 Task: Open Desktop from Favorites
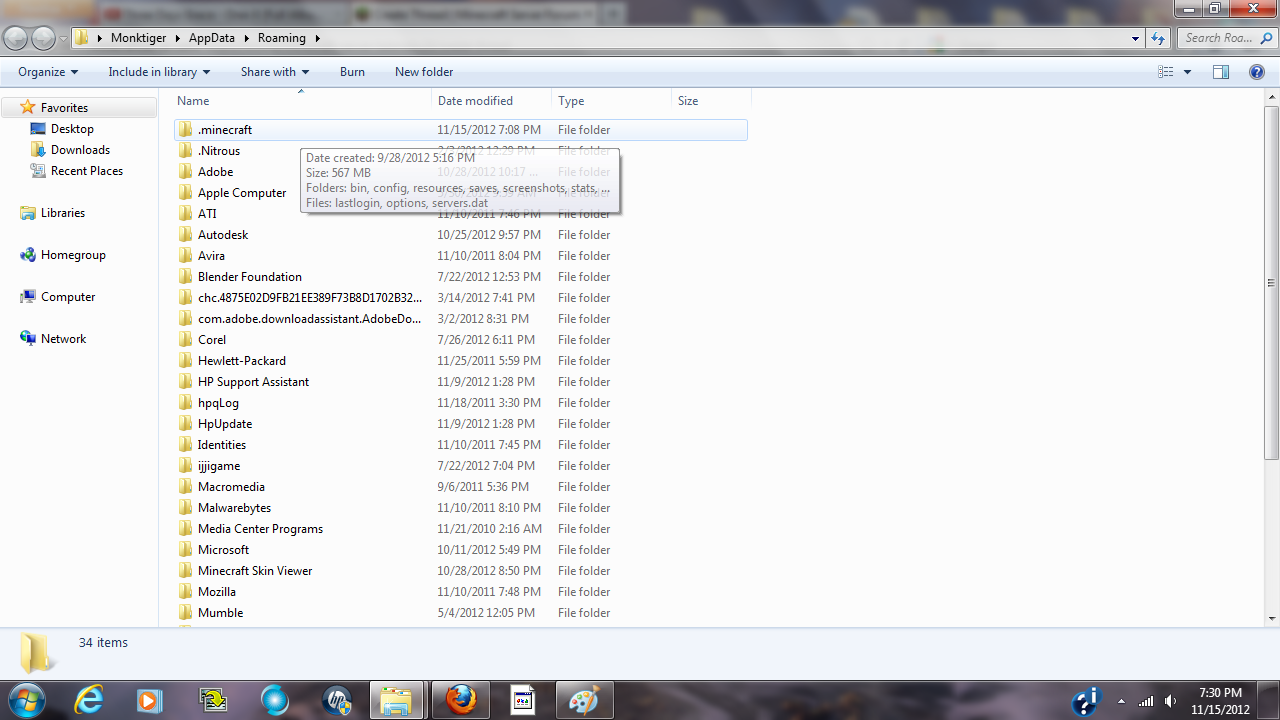[72, 129]
